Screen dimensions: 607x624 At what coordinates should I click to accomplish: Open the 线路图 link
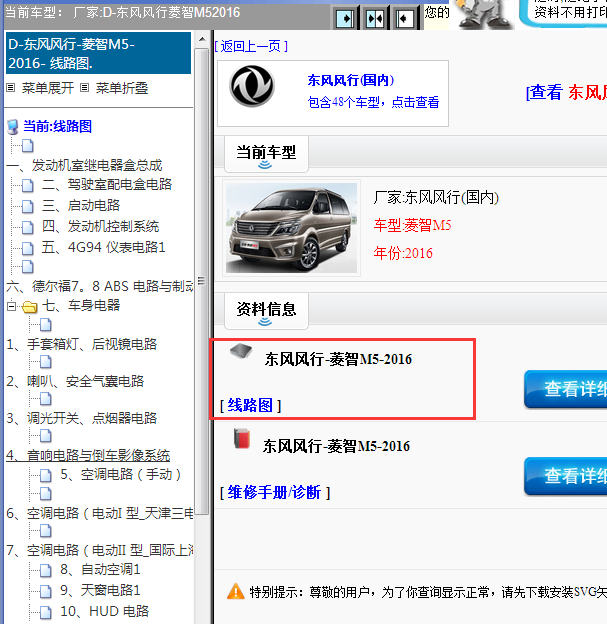coord(250,405)
